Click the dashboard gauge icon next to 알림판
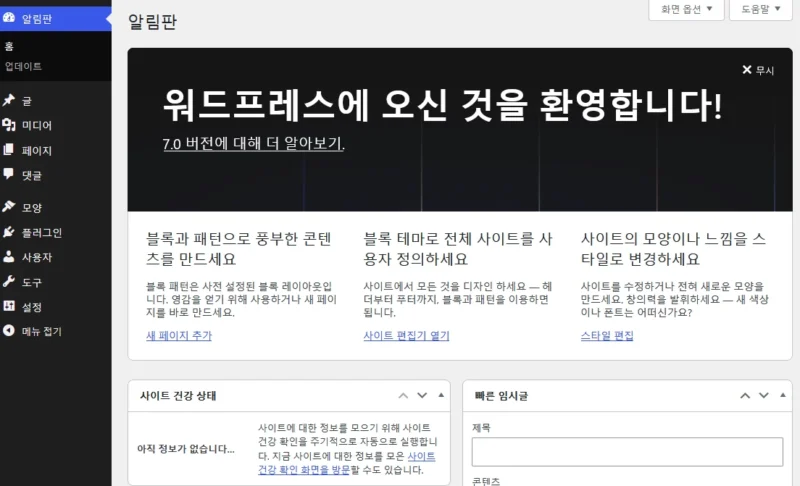 [x=9, y=18]
